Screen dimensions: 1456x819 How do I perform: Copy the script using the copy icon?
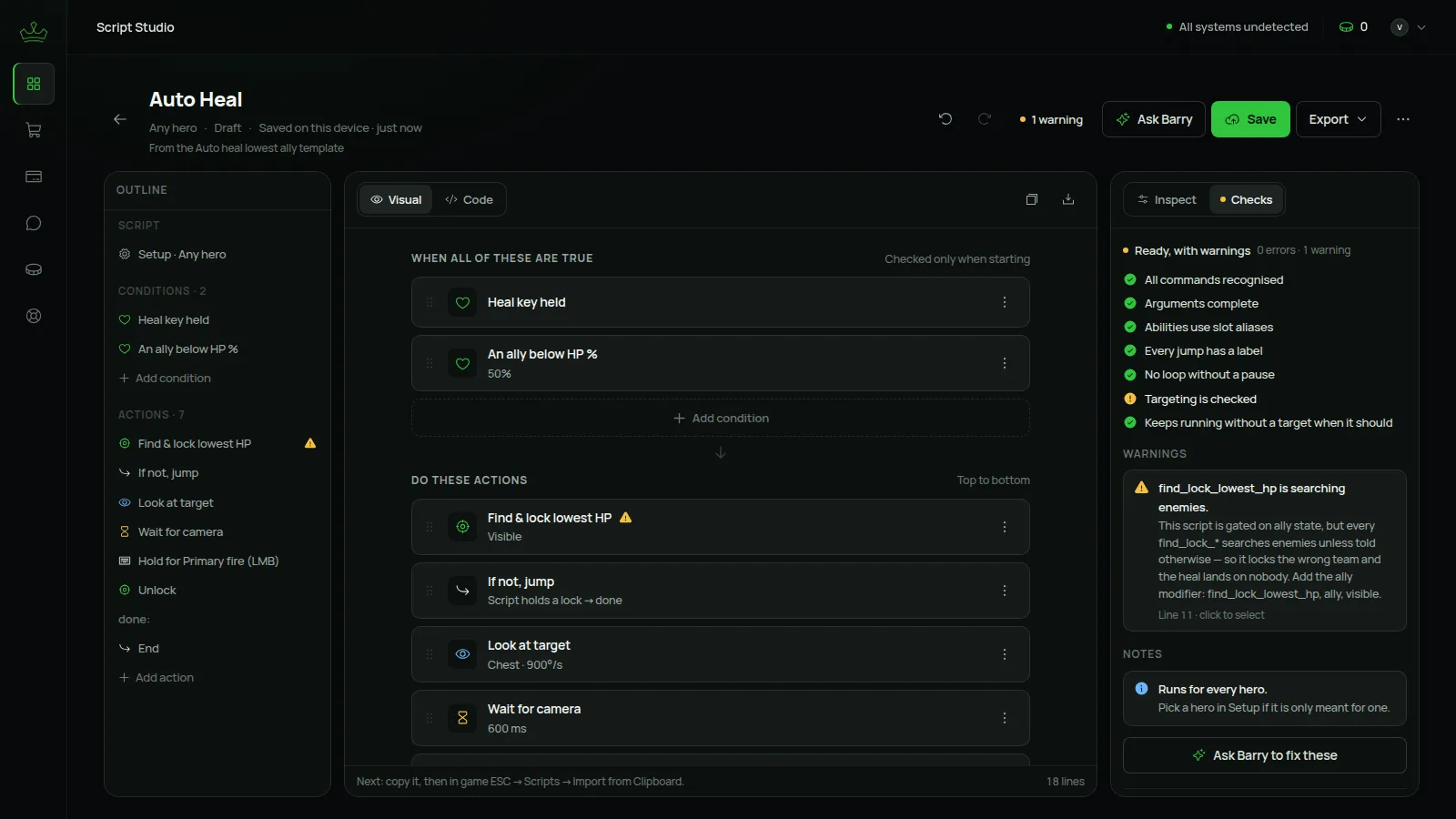point(1032,199)
